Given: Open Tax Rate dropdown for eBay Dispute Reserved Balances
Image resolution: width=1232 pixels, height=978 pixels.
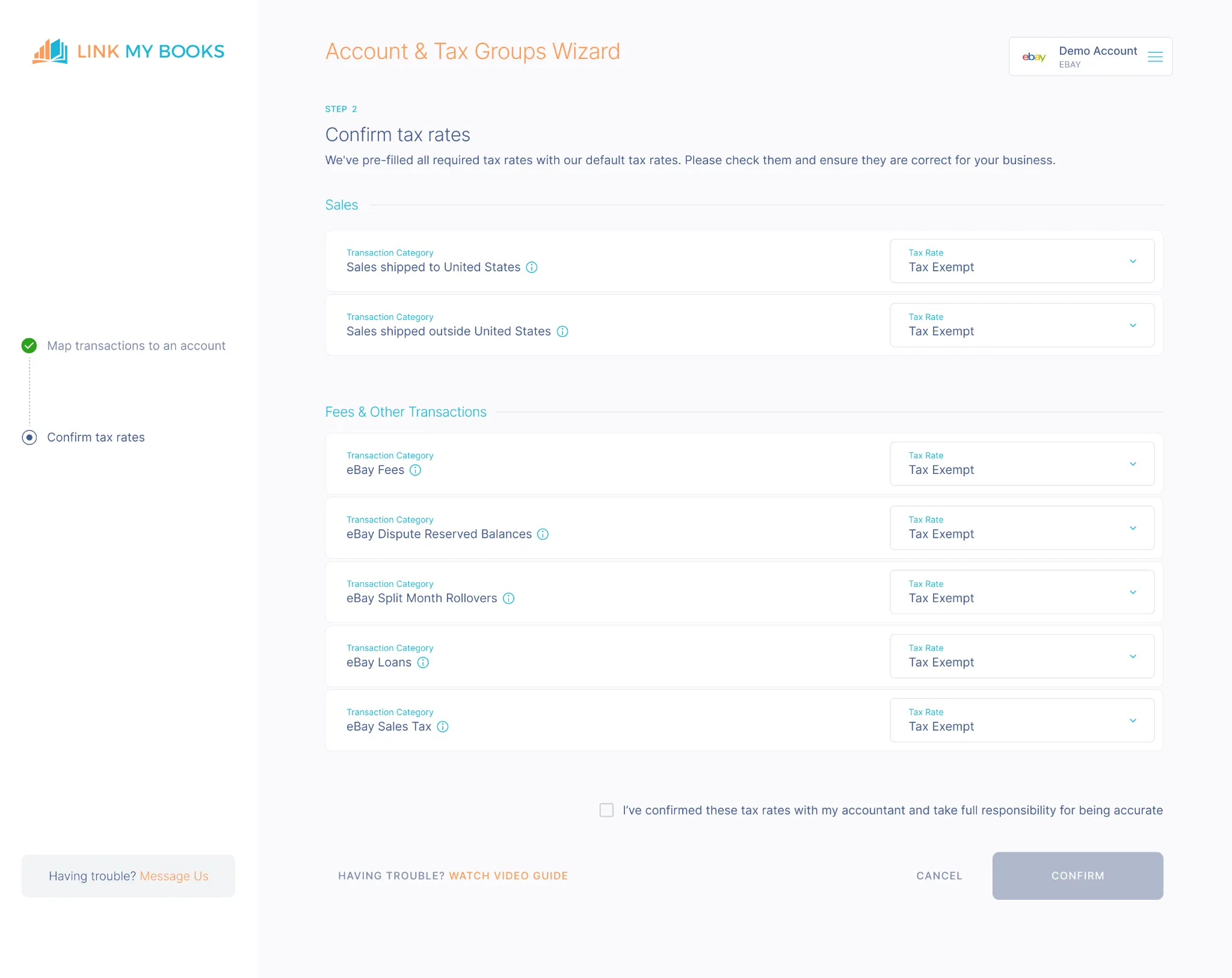Looking at the screenshot, I should point(1021,527).
